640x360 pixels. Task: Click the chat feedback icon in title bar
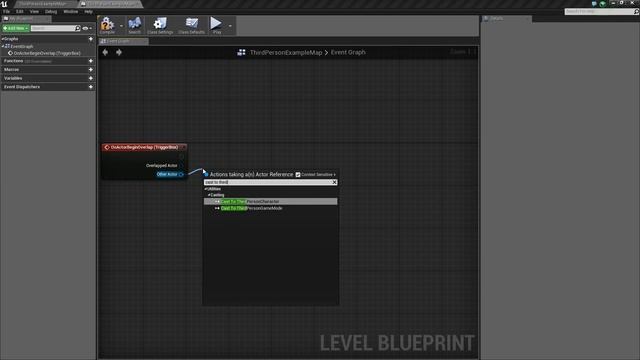[x=594, y=4]
